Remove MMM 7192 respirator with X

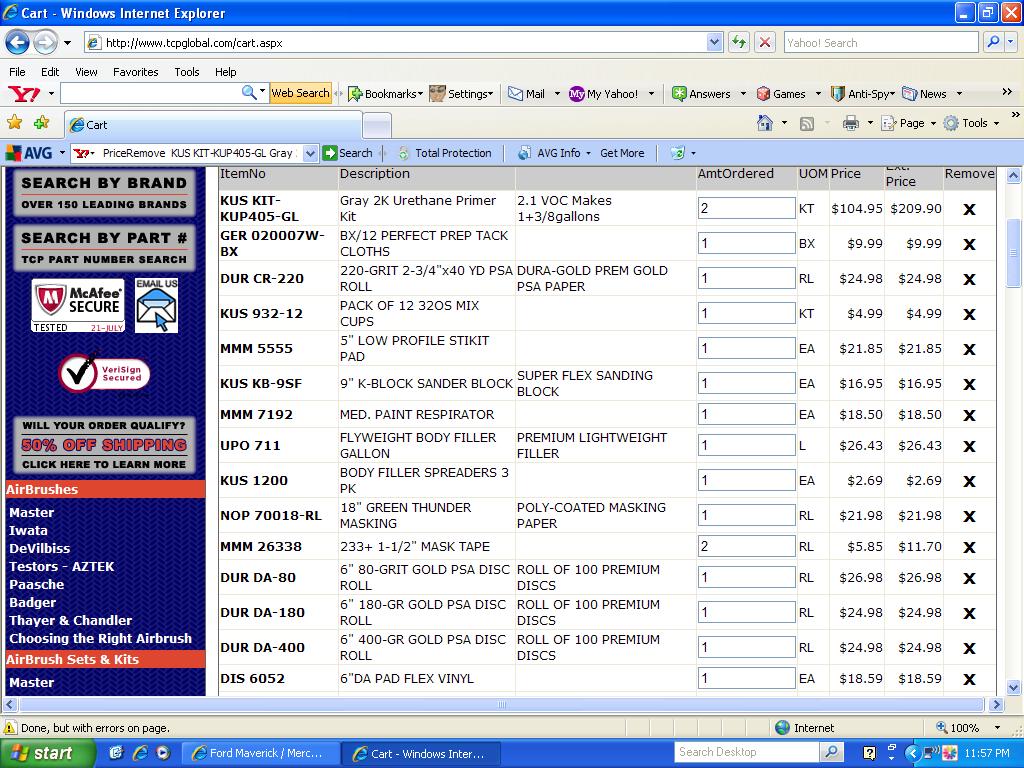pos(969,415)
